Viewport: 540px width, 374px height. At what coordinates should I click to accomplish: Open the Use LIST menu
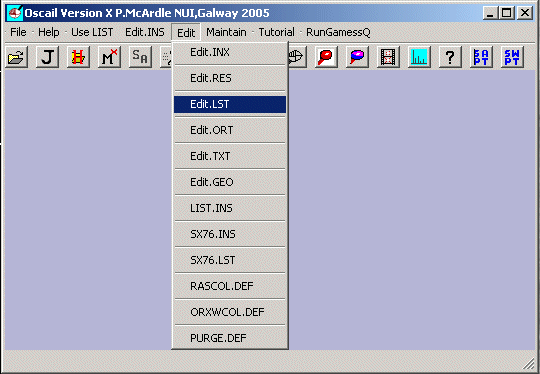[x=92, y=32]
